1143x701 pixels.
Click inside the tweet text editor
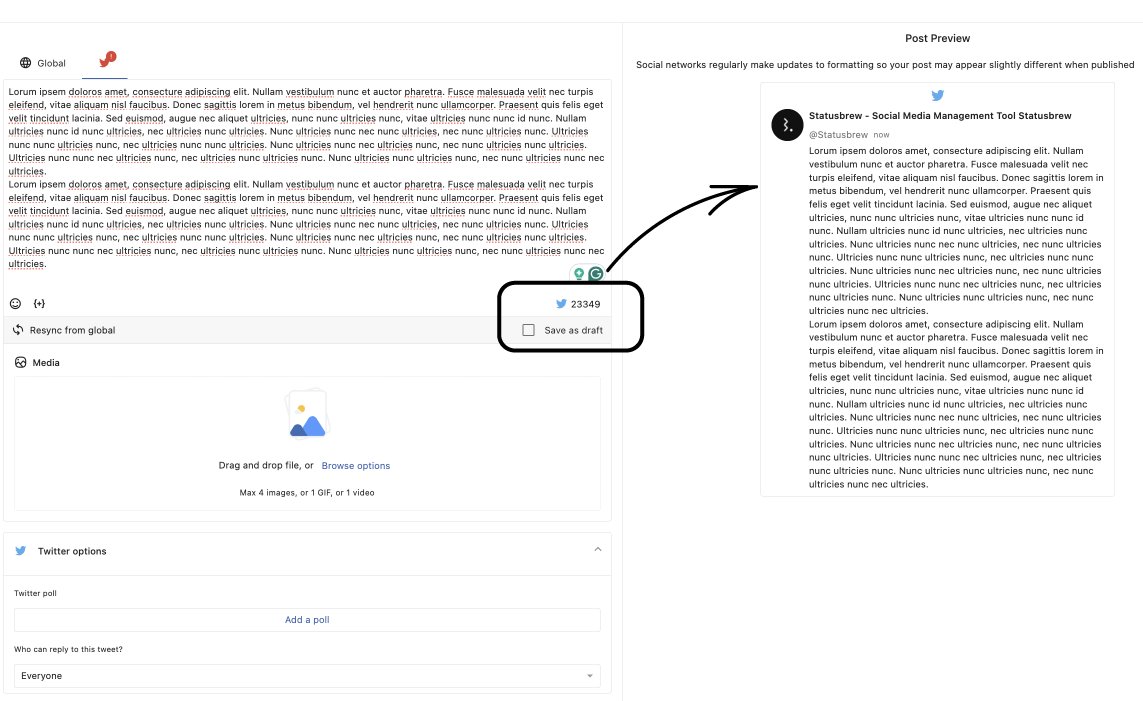click(x=307, y=178)
